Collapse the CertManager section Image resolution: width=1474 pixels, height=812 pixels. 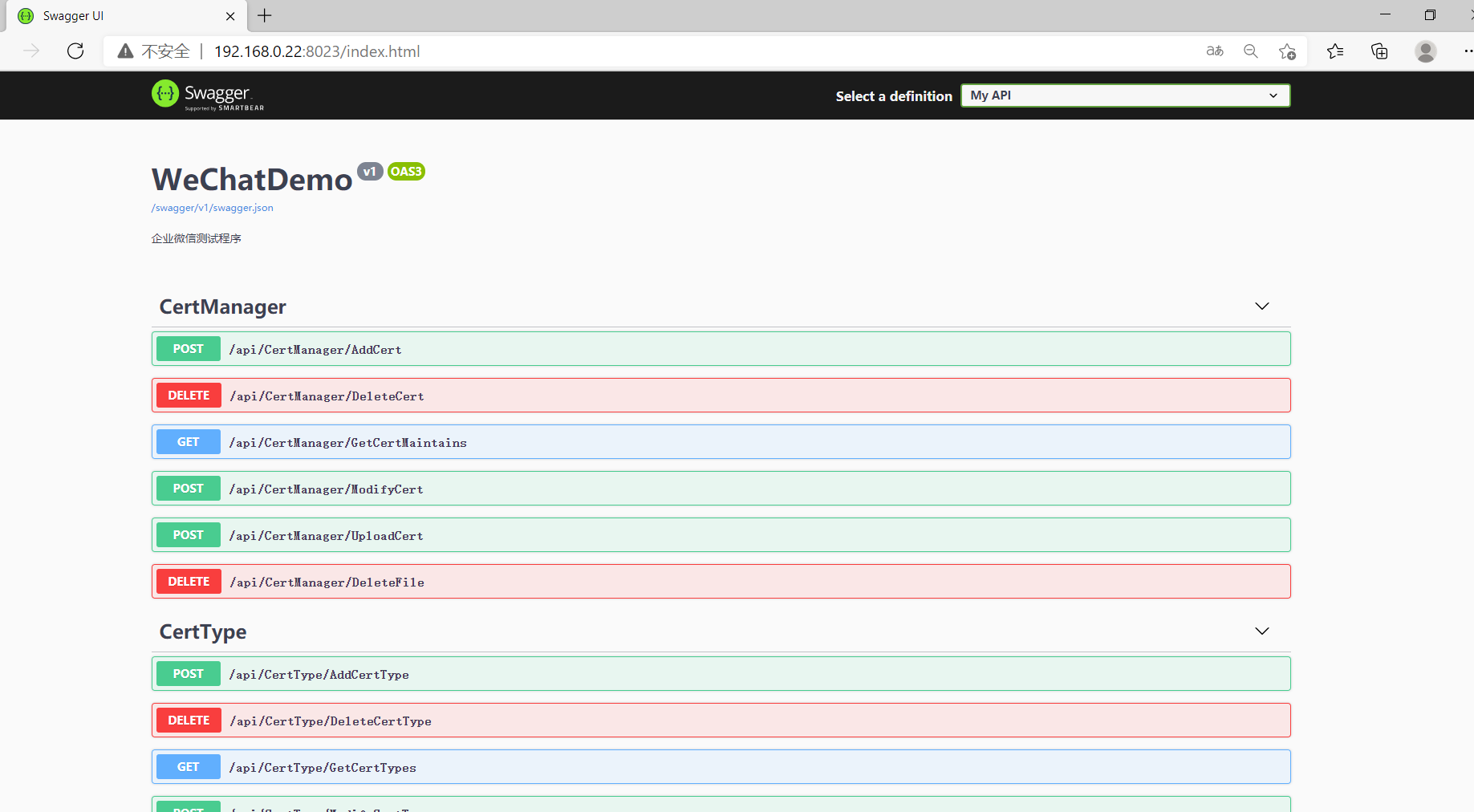point(1261,307)
